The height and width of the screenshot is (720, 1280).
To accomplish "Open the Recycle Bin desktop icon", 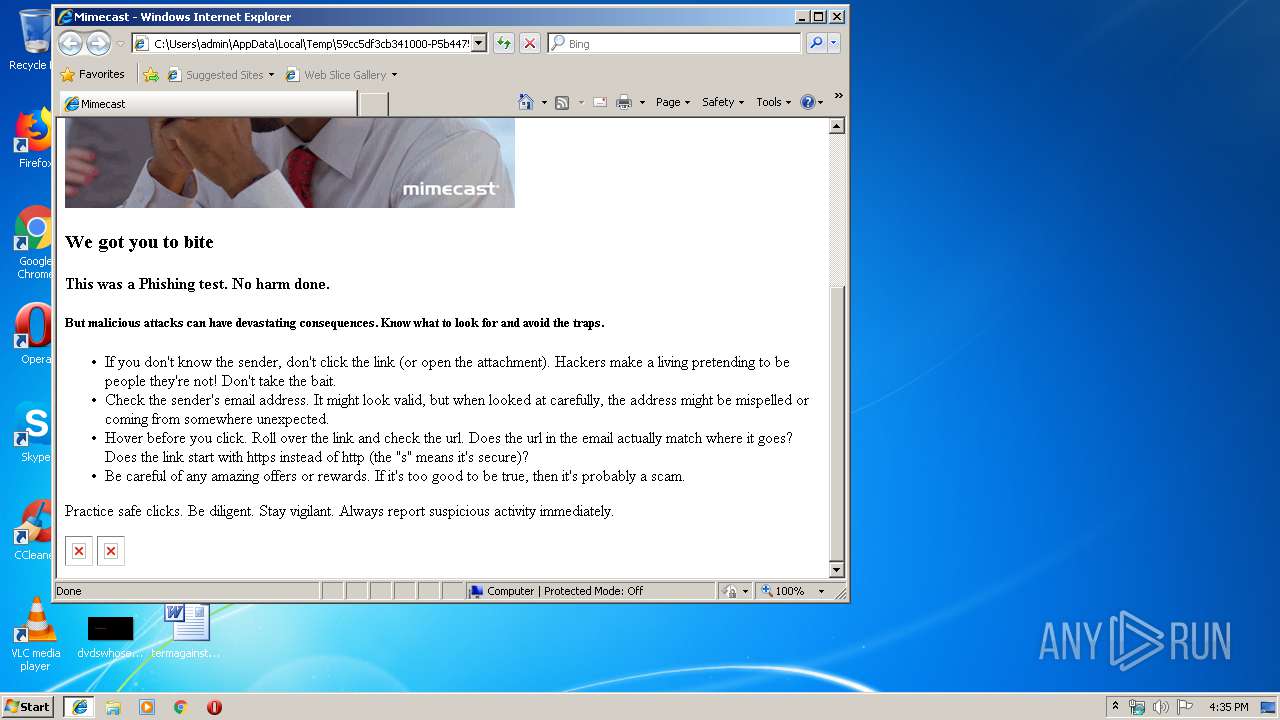I will (34, 40).
